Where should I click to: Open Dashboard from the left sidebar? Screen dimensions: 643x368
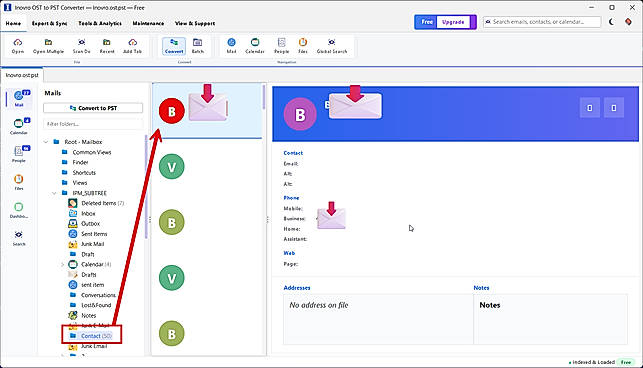click(19, 210)
